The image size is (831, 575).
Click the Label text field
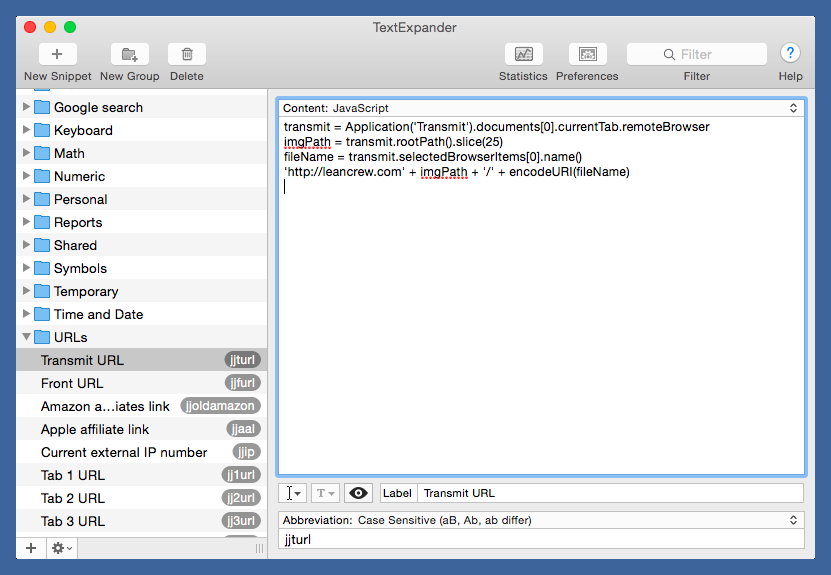point(608,493)
